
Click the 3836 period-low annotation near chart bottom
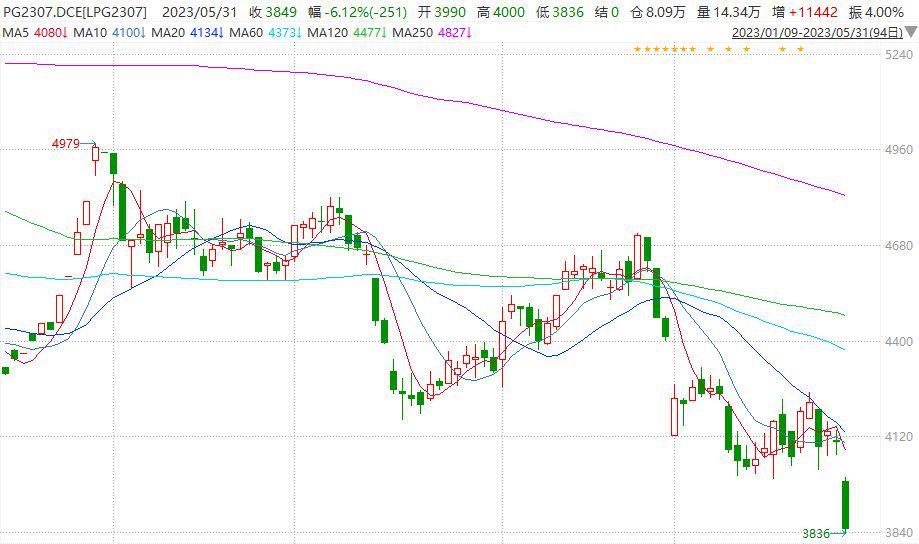(816, 533)
